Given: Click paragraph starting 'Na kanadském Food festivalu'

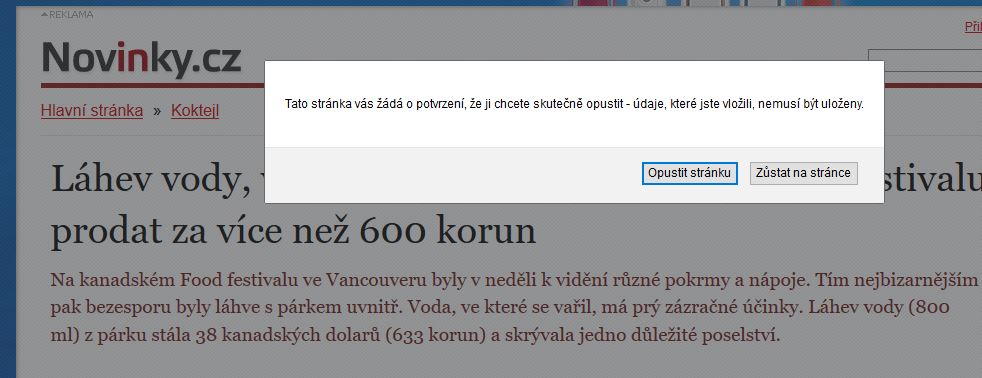Looking at the screenshot, I should [x=514, y=307].
